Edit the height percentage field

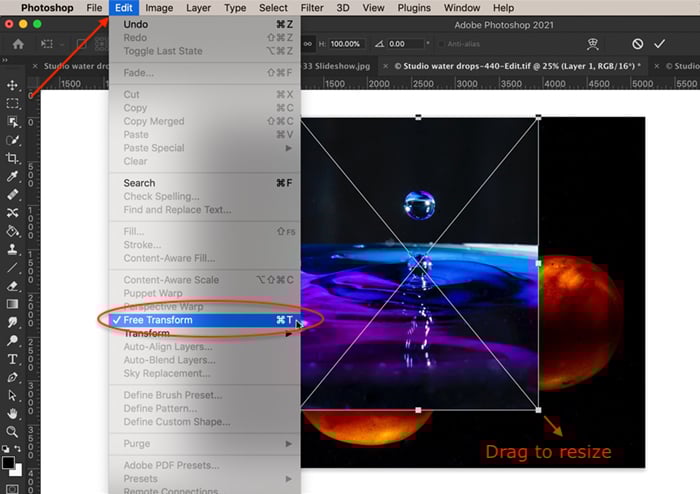tap(346, 44)
